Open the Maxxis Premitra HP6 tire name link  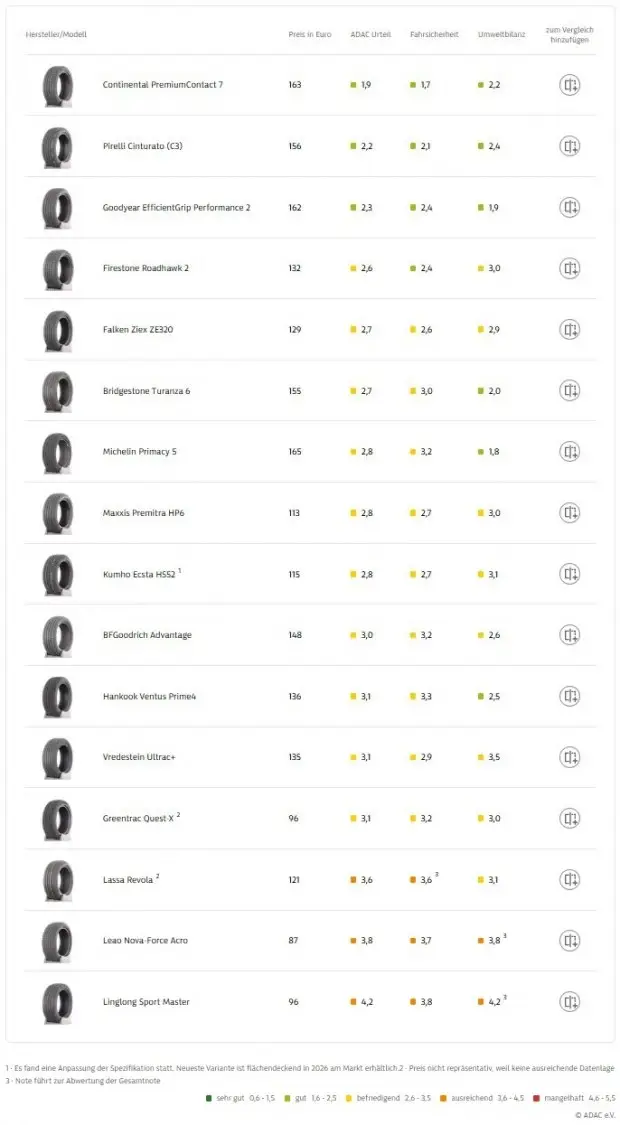(143, 513)
